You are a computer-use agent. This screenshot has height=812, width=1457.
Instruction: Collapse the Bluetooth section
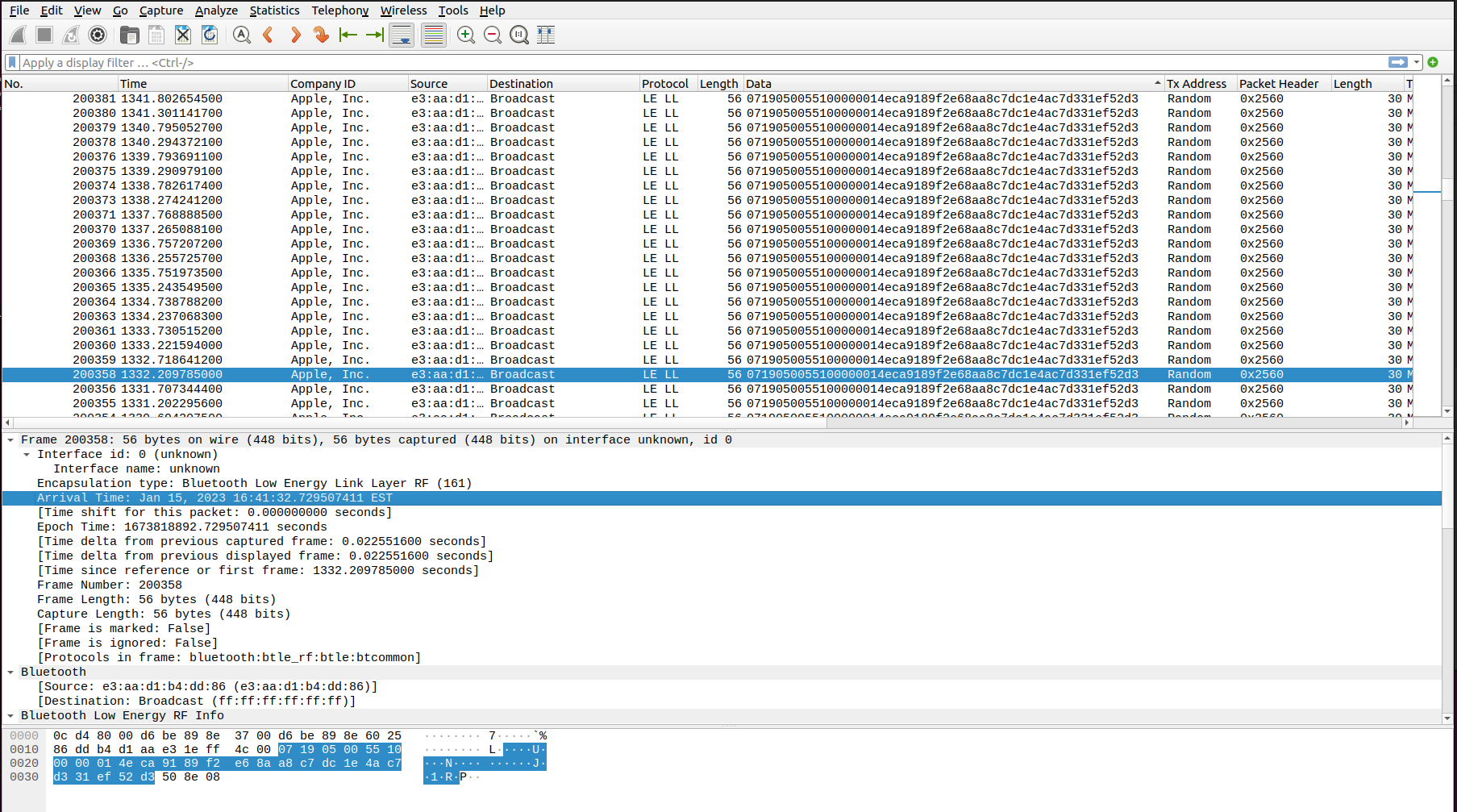pos(10,673)
